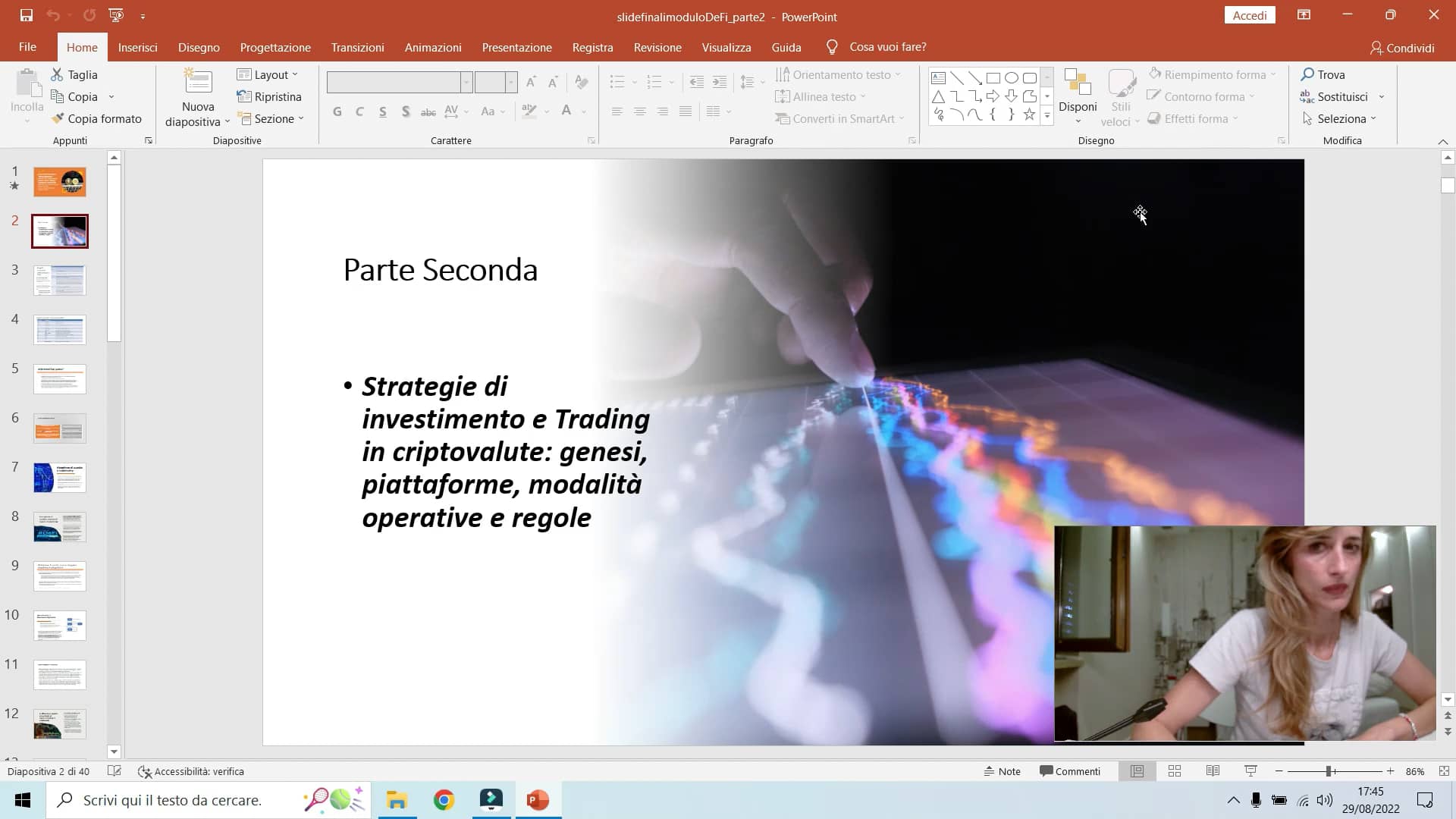The height and width of the screenshot is (819, 1456).
Task: Open Converti in SmartArt
Action: (839, 118)
